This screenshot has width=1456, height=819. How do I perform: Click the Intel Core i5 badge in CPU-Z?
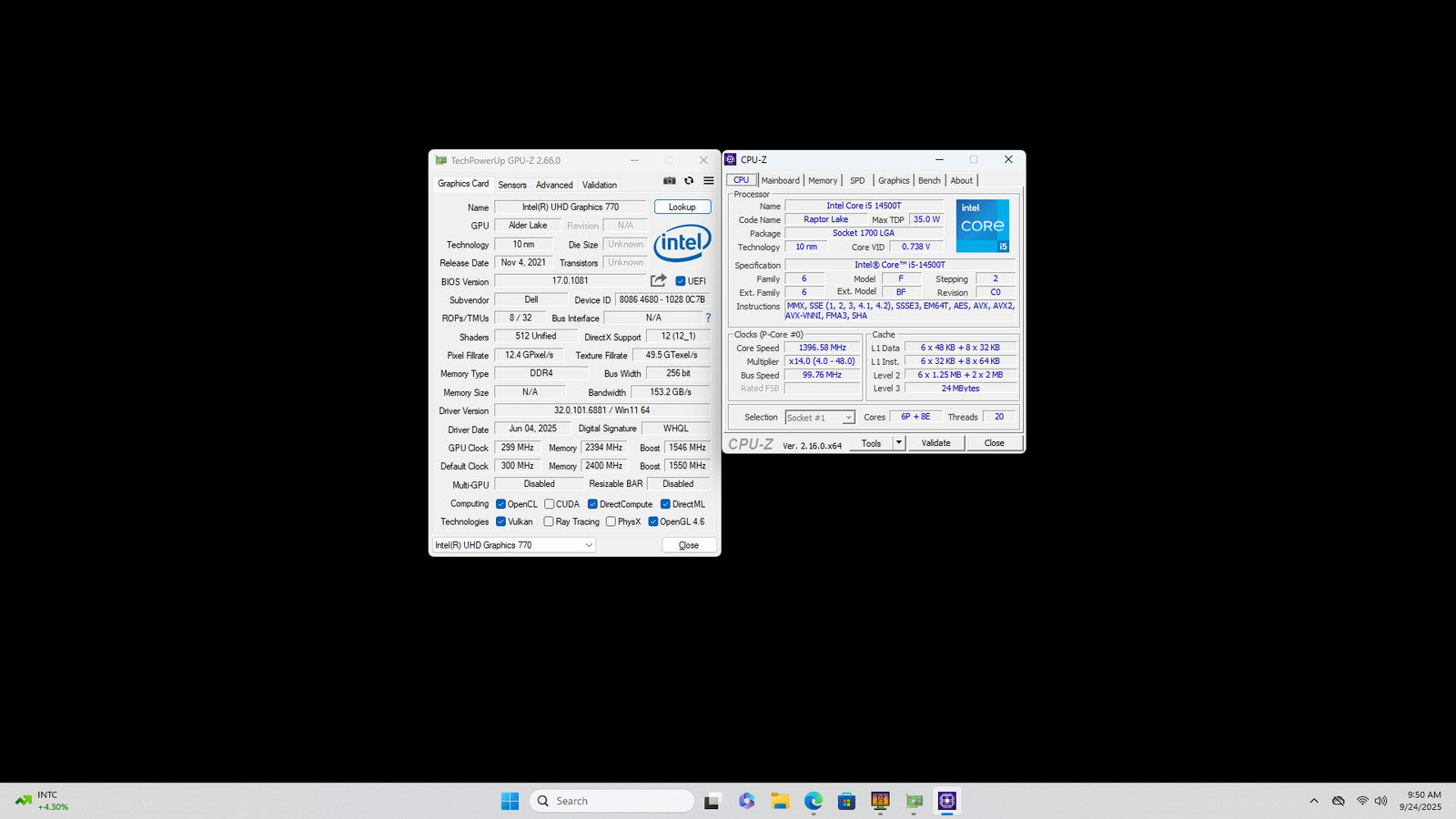[982, 226]
